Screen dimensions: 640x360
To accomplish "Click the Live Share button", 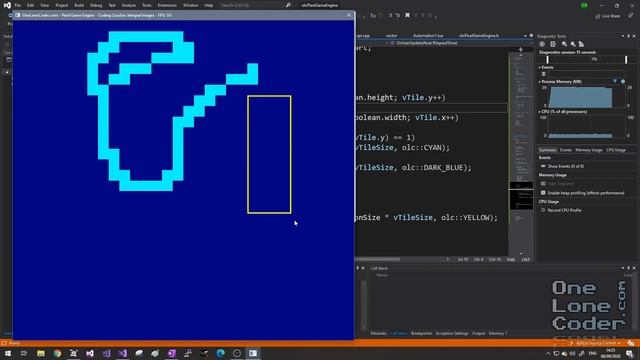I will [607, 16].
